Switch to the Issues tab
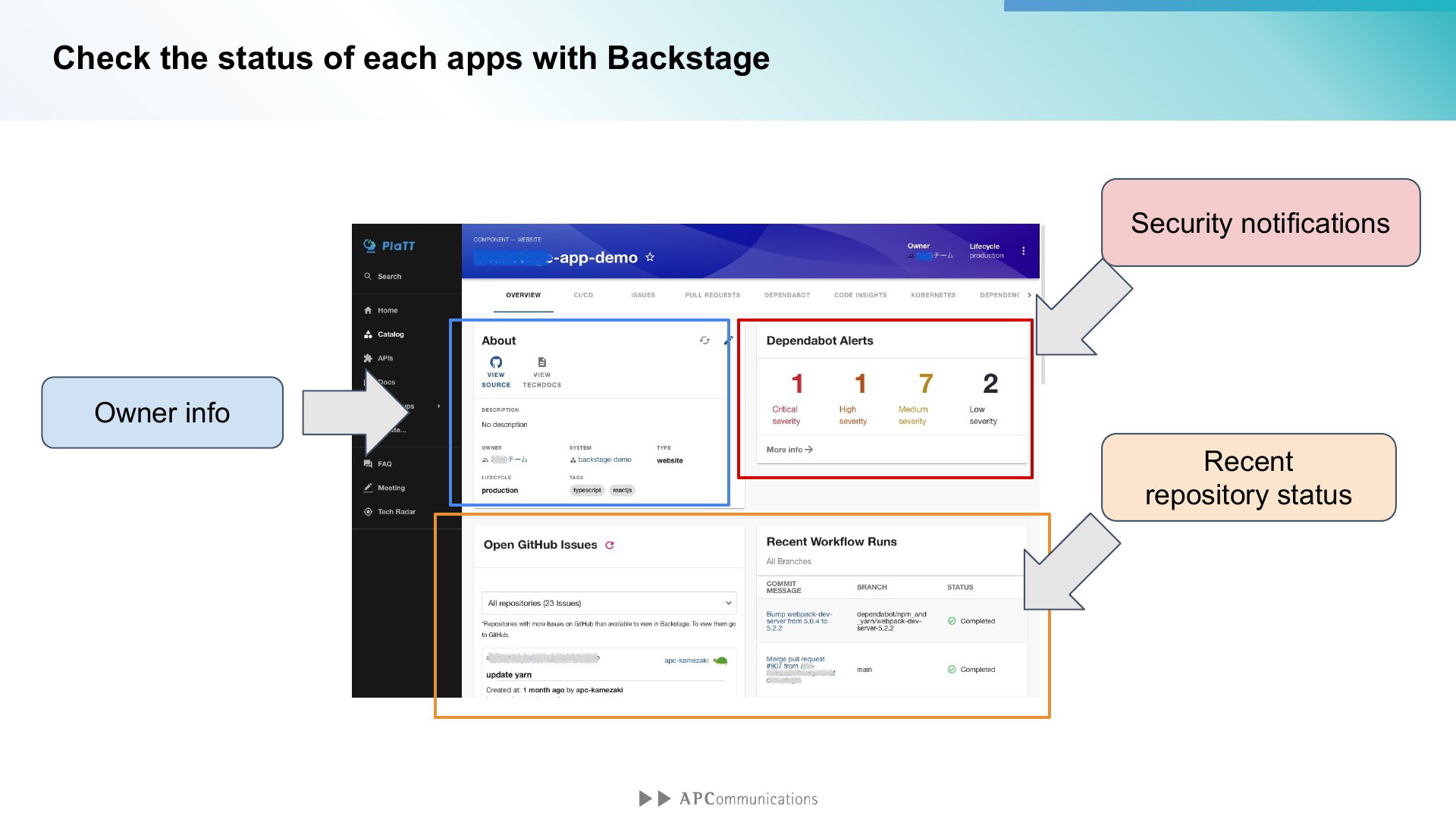Screen dimensions: 1456x819 pyautogui.click(x=643, y=296)
